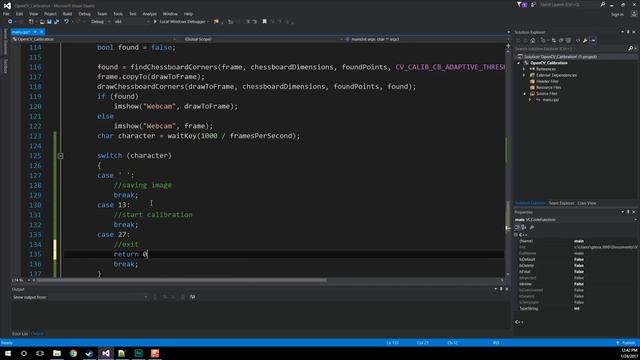640x360 pixels.
Task: Collapse the C++ category in Properties
Action: (516, 235)
